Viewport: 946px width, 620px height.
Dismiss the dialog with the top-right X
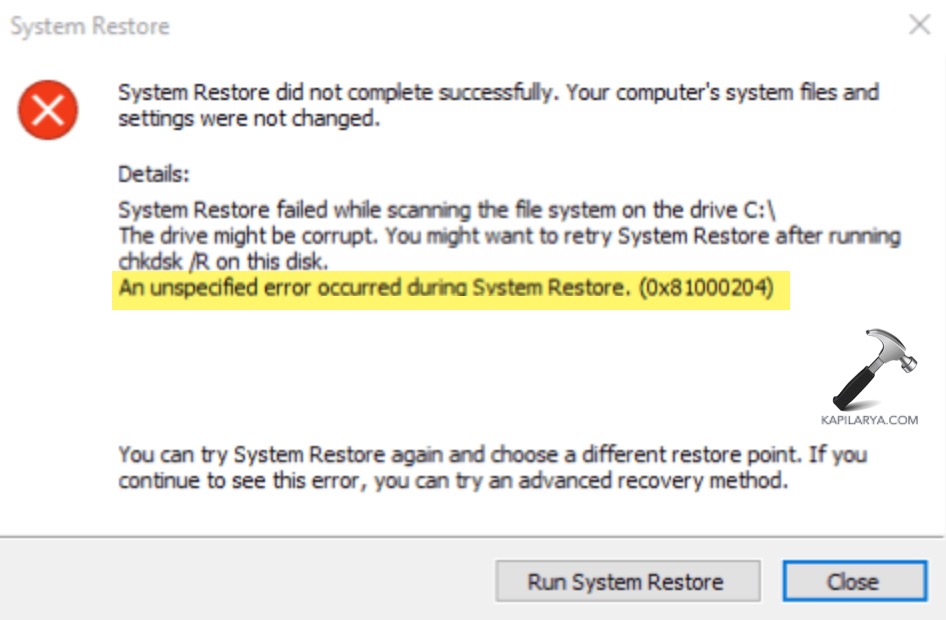(x=921, y=25)
